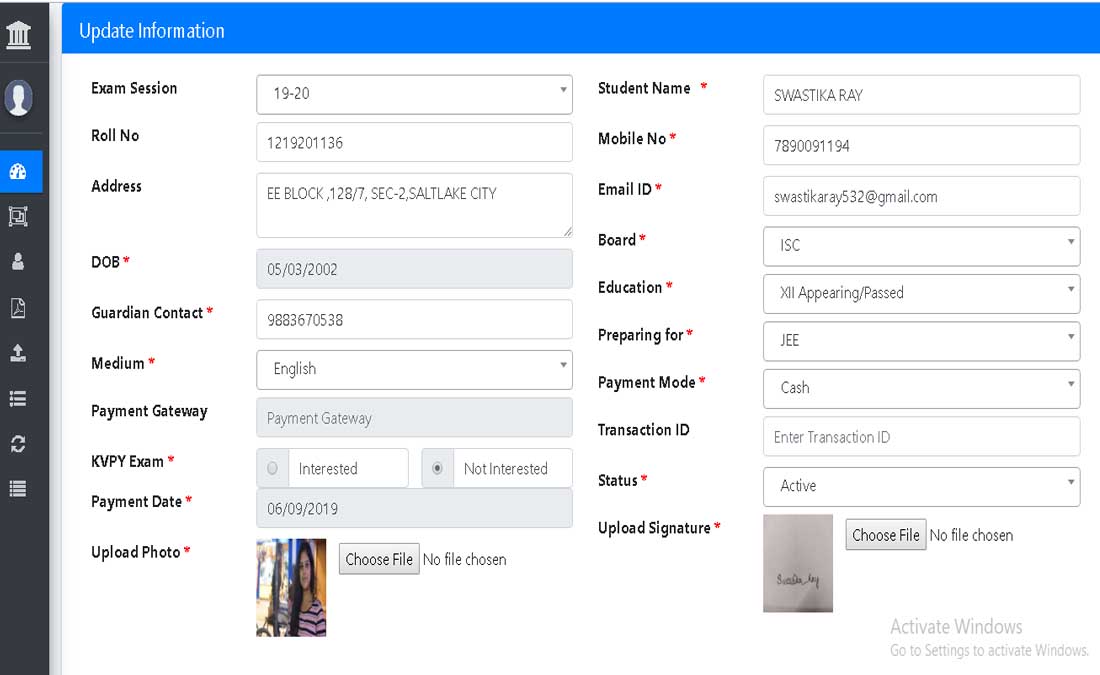The image size is (1100, 675).
Task: Click Choose File for Upload Signature
Action: coord(885,535)
